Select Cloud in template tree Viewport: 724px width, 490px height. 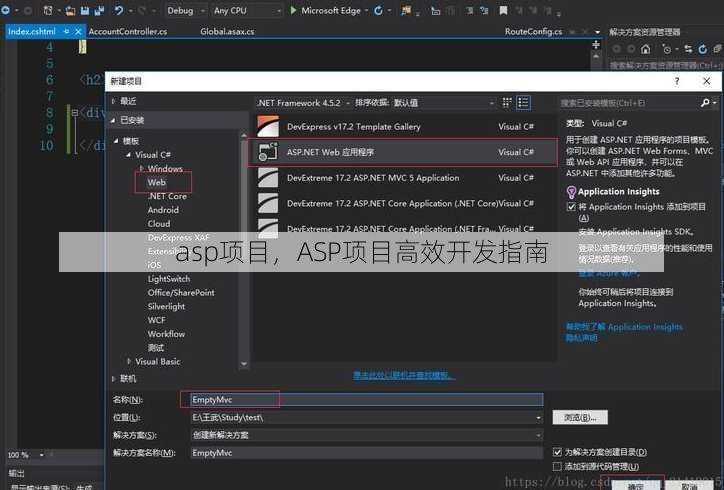point(159,224)
